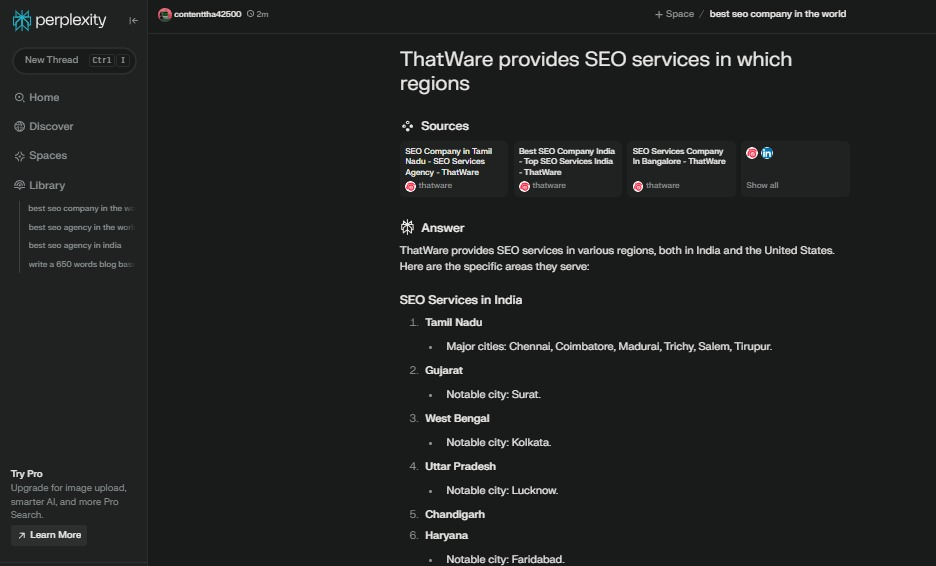Screen dimensions: 936x566
Task: Open source 'SEO Company in Tamil Nadu'
Action: point(454,169)
